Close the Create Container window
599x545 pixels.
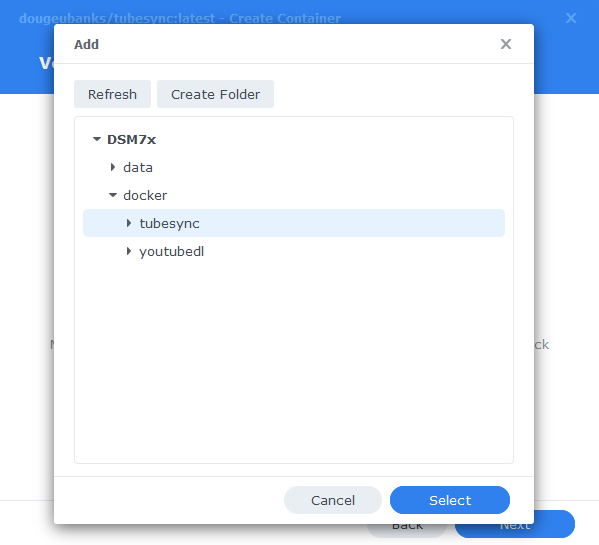click(x=571, y=18)
